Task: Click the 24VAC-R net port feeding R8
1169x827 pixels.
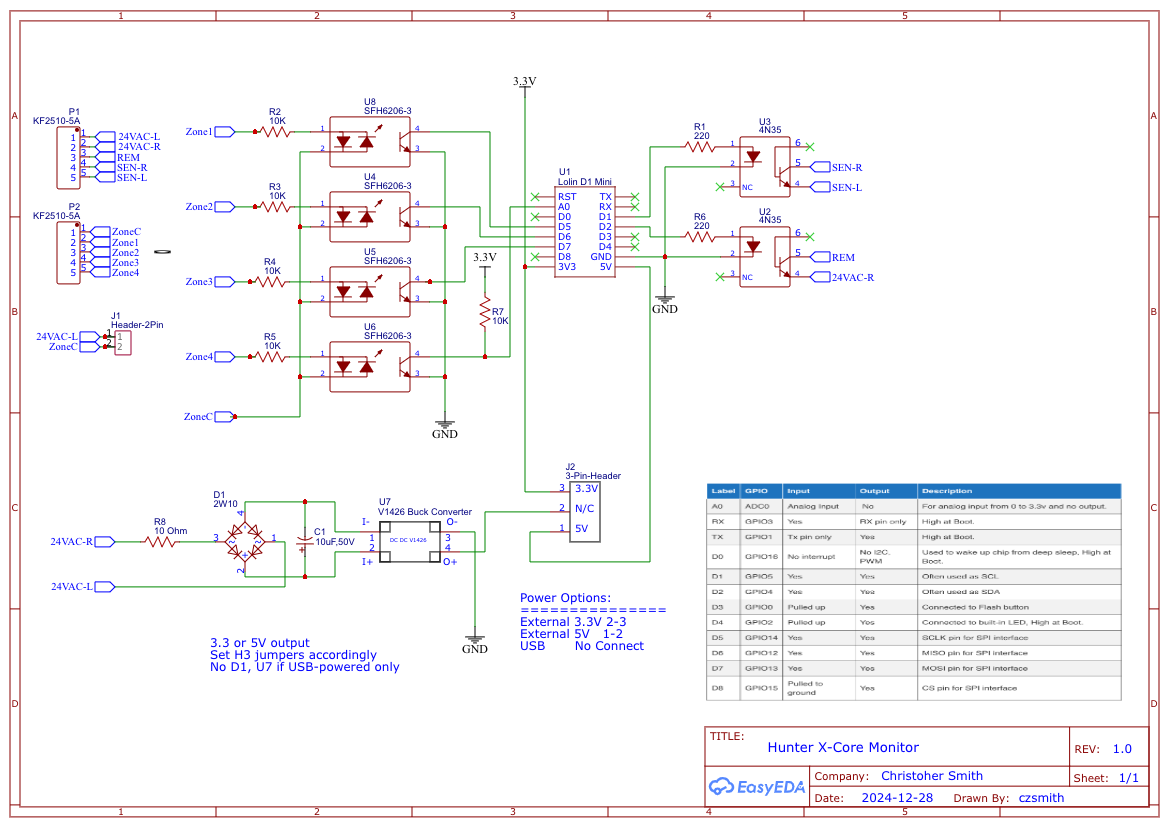Action: pos(83,542)
